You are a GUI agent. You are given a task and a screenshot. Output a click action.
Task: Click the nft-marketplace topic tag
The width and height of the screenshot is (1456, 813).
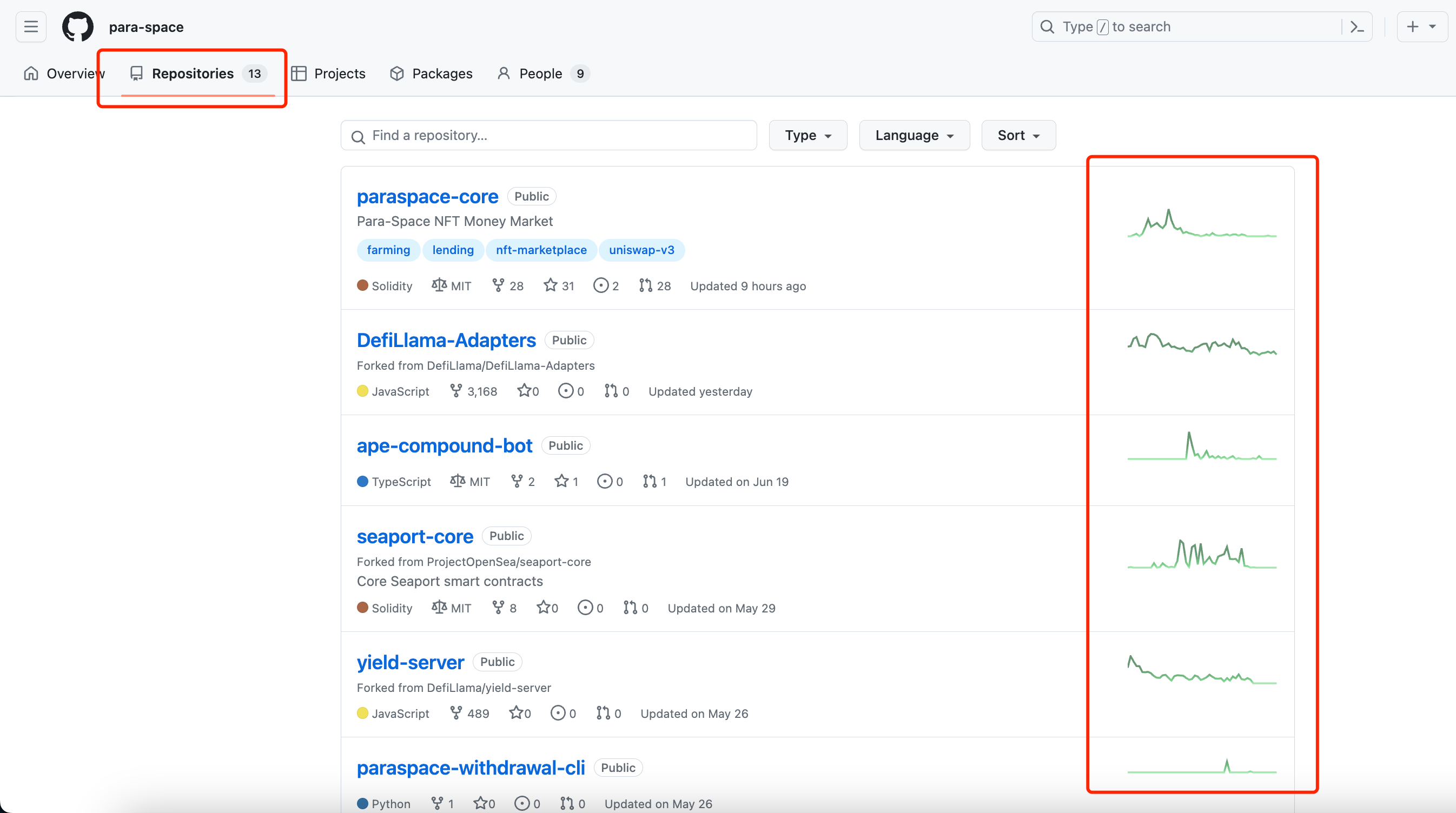click(x=541, y=249)
